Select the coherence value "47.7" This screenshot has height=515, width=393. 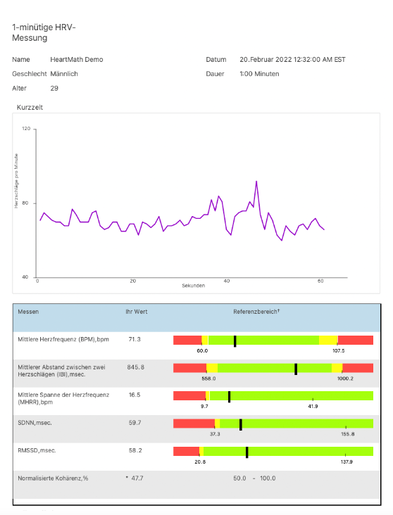click(137, 478)
